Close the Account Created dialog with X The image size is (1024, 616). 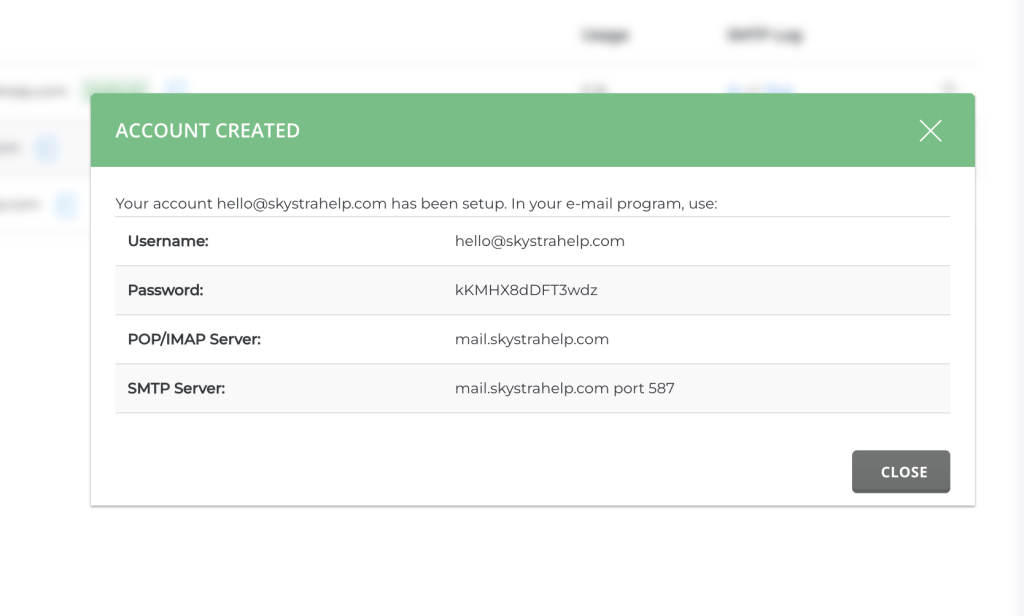930,131
